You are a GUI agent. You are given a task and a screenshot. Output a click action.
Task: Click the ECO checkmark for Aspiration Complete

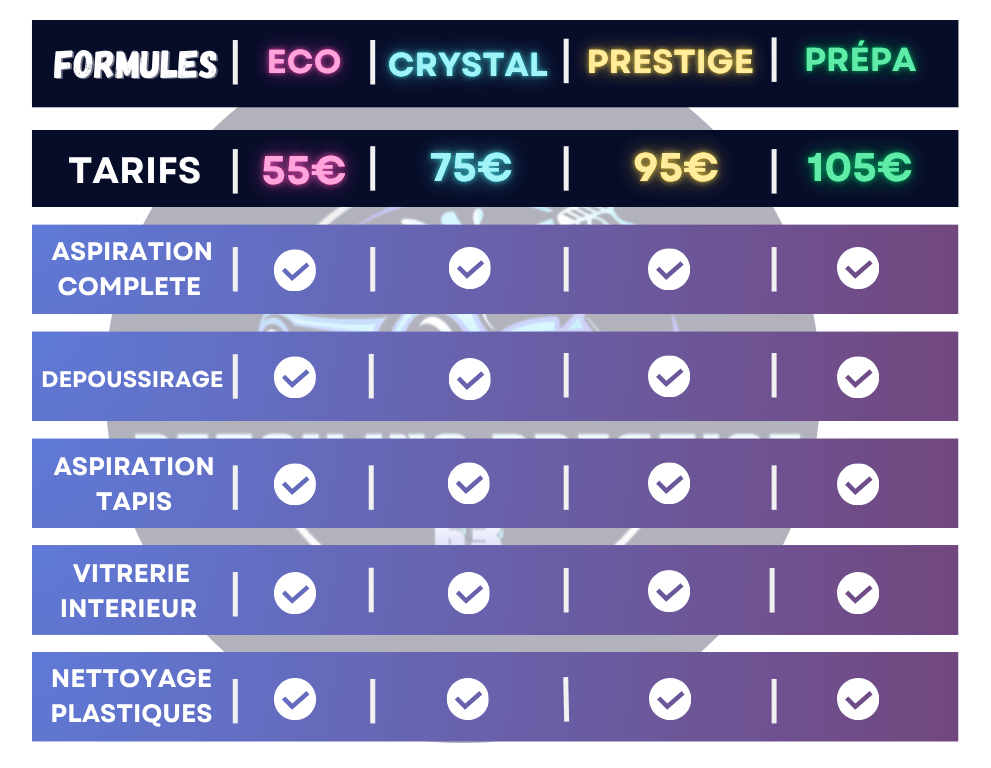[295, 270]
